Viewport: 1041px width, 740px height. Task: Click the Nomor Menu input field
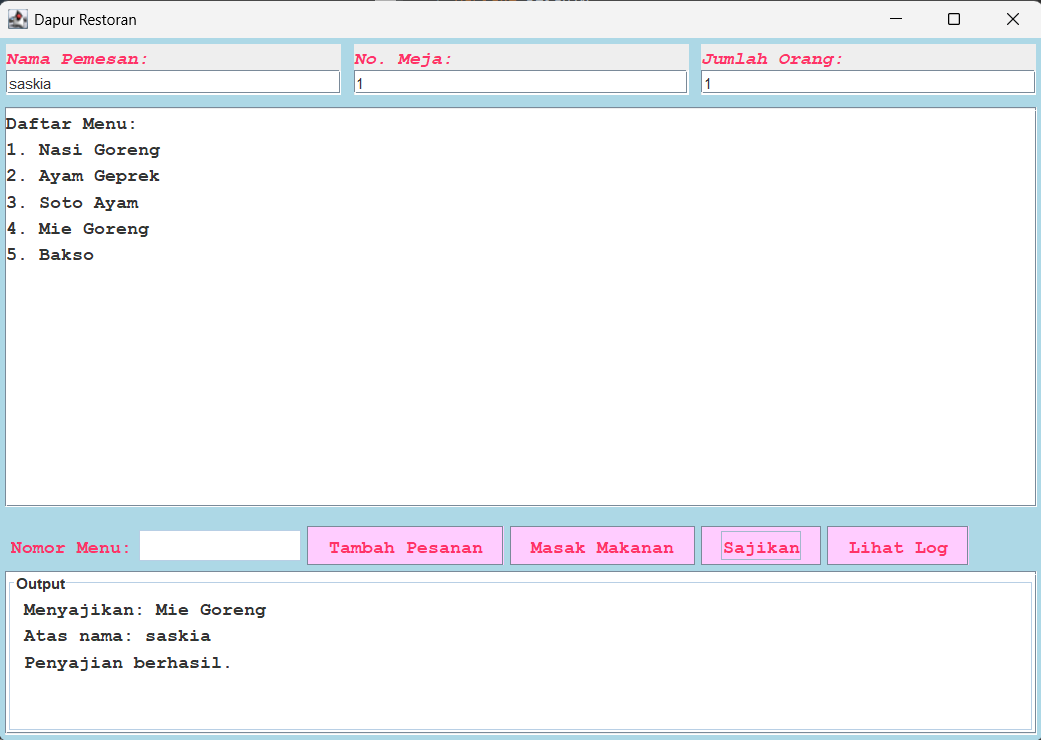pyautogui.click(x=220, y=546)
